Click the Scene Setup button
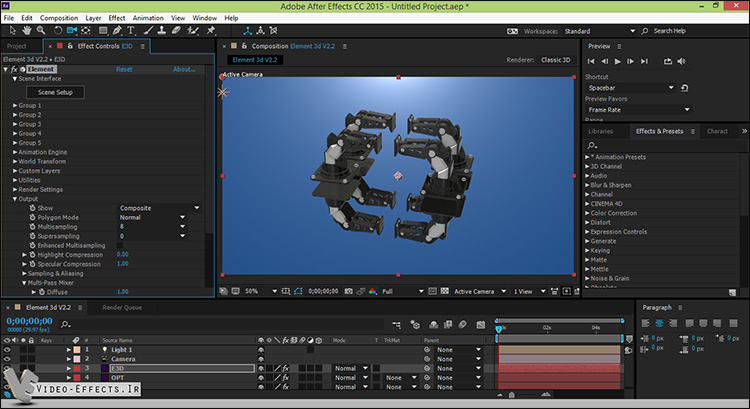 click(x=55, y=92)
